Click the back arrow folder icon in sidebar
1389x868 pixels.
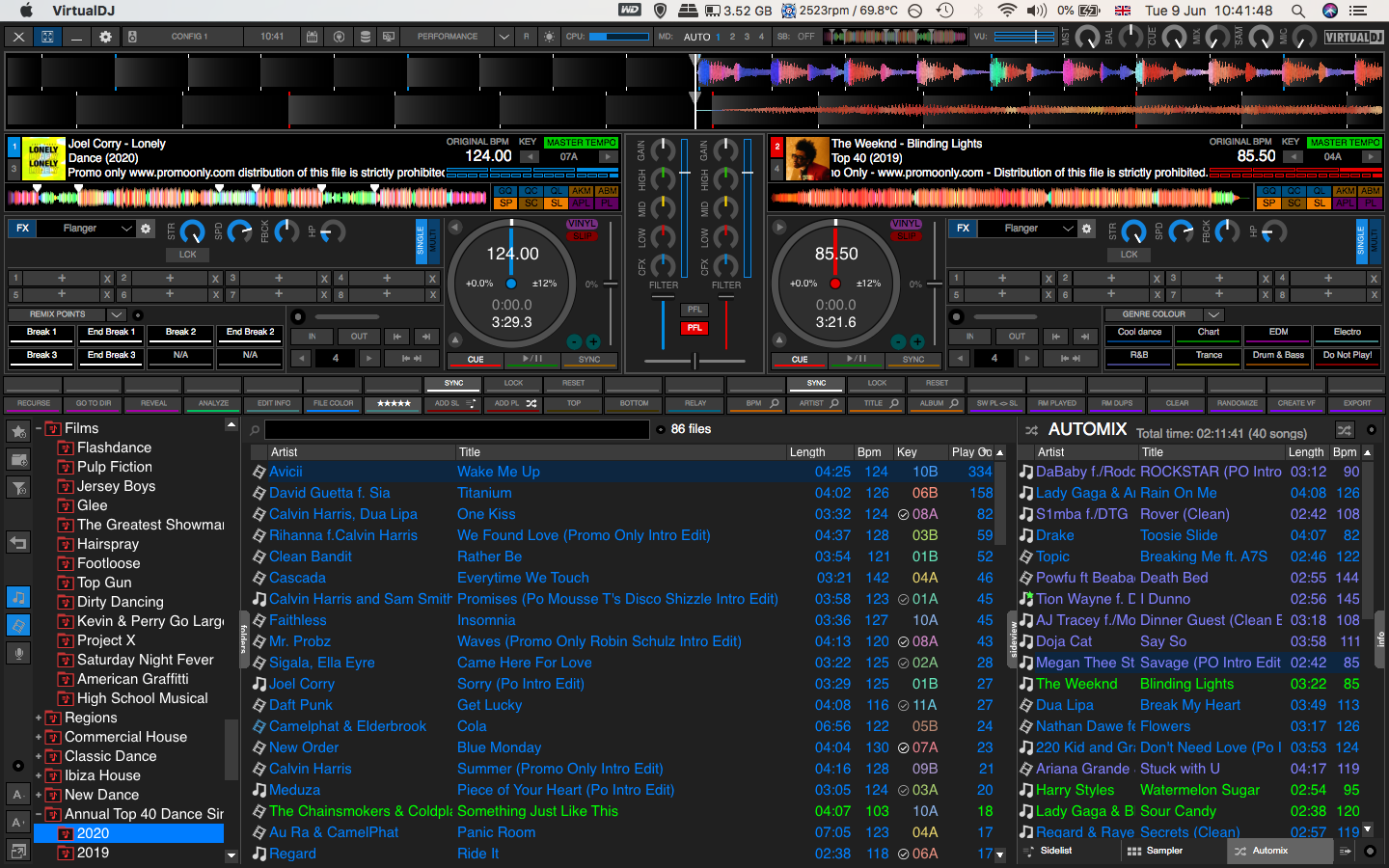(x=17, y=542)
